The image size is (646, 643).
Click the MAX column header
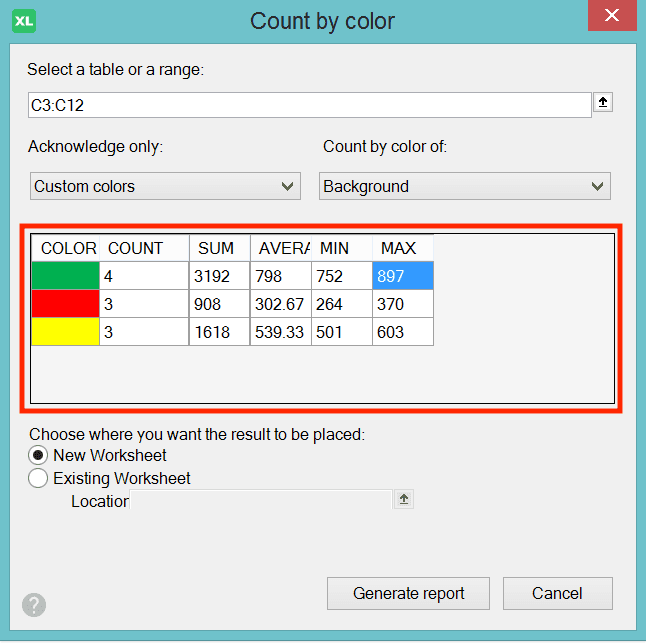403,248
